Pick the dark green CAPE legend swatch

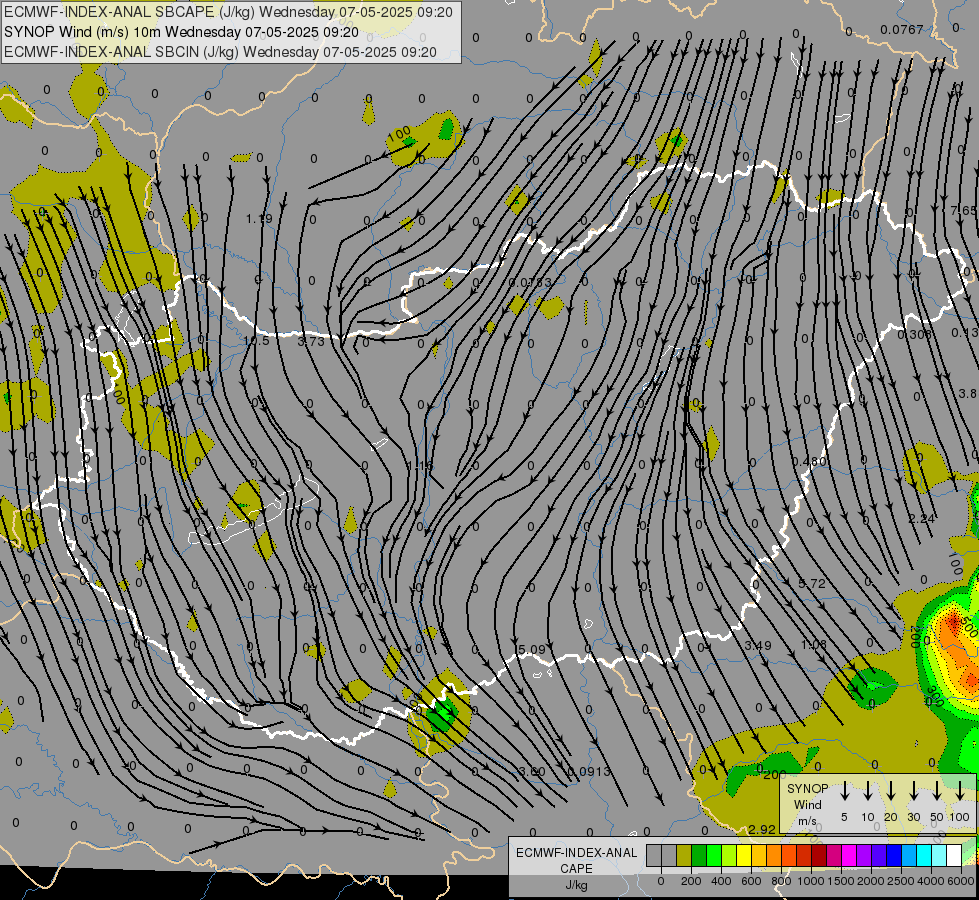tap(699, 856)
